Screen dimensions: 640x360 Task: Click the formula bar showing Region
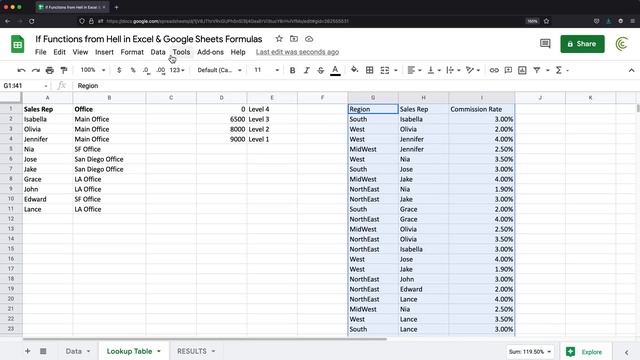pos(355,86)
